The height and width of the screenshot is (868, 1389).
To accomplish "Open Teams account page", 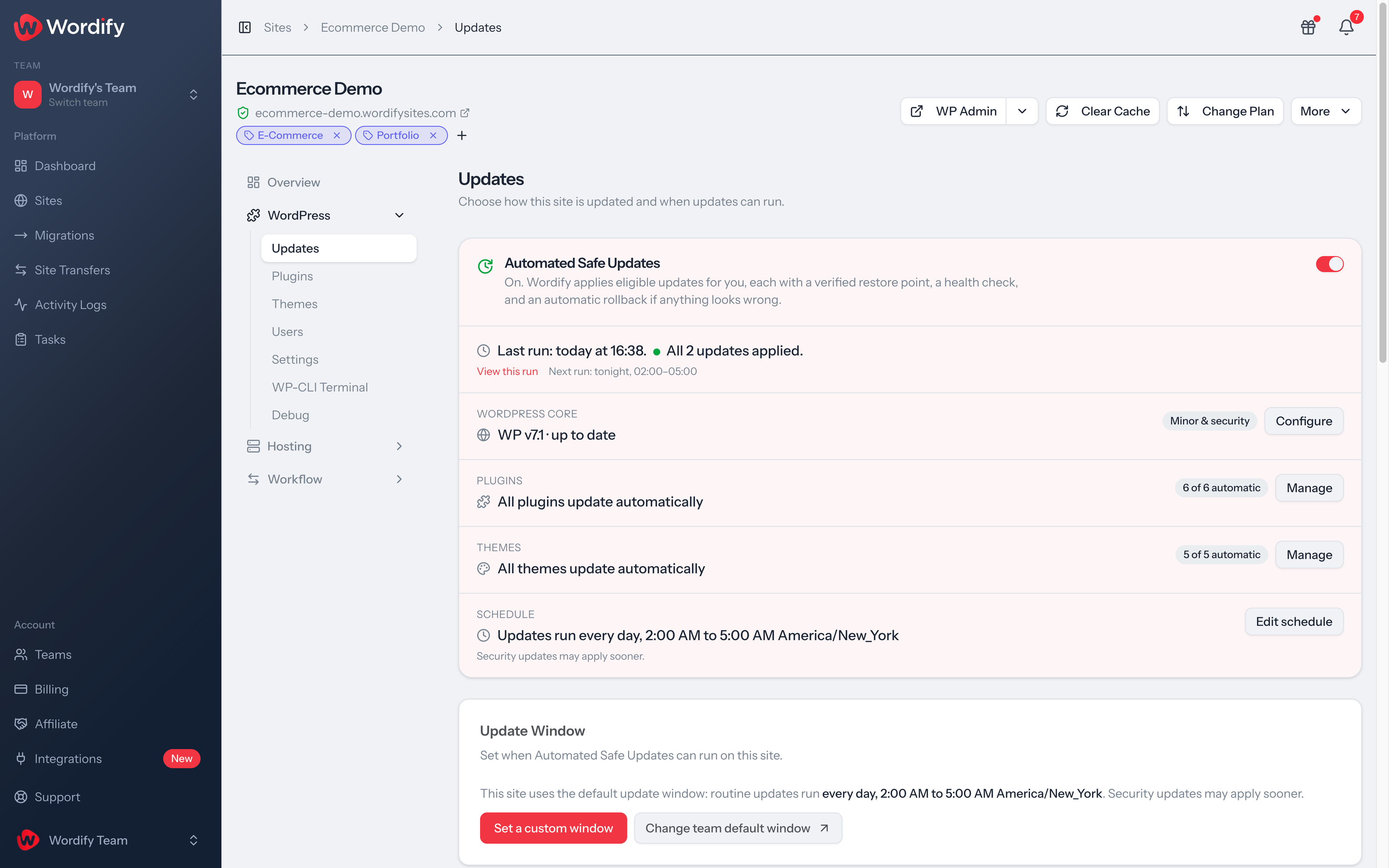I will click(111, 654).
